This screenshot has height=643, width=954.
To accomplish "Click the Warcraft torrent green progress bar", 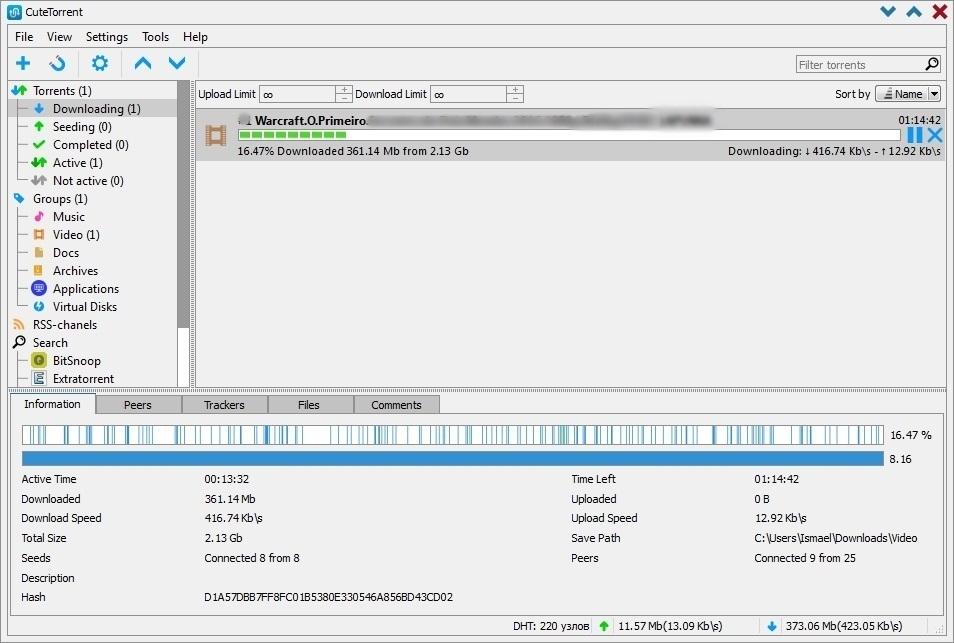I will click(569, 135).
